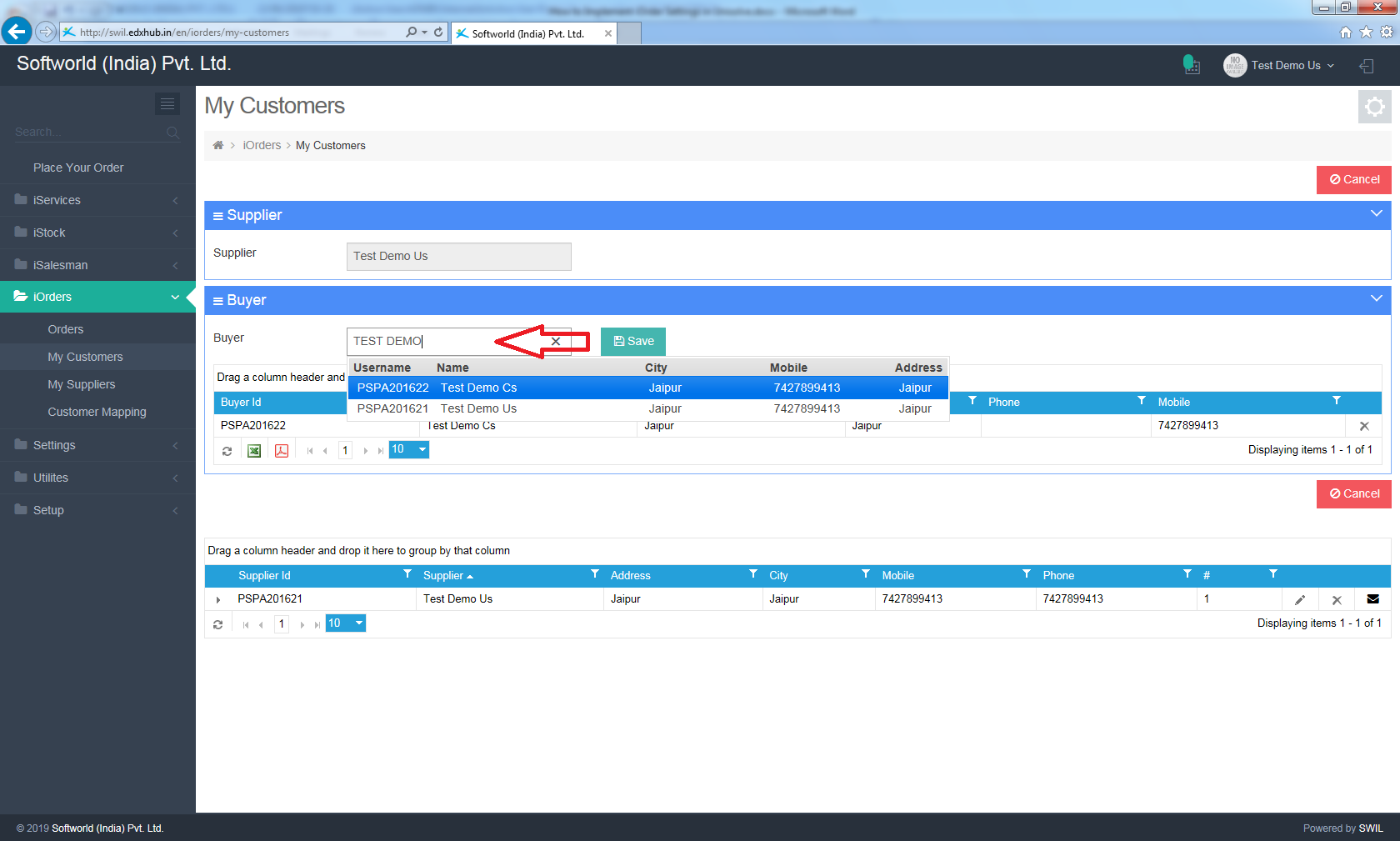The height and width of the screenshot is (841, 1400).
Task: Open browser home page icon
Action: (1345, 32)
